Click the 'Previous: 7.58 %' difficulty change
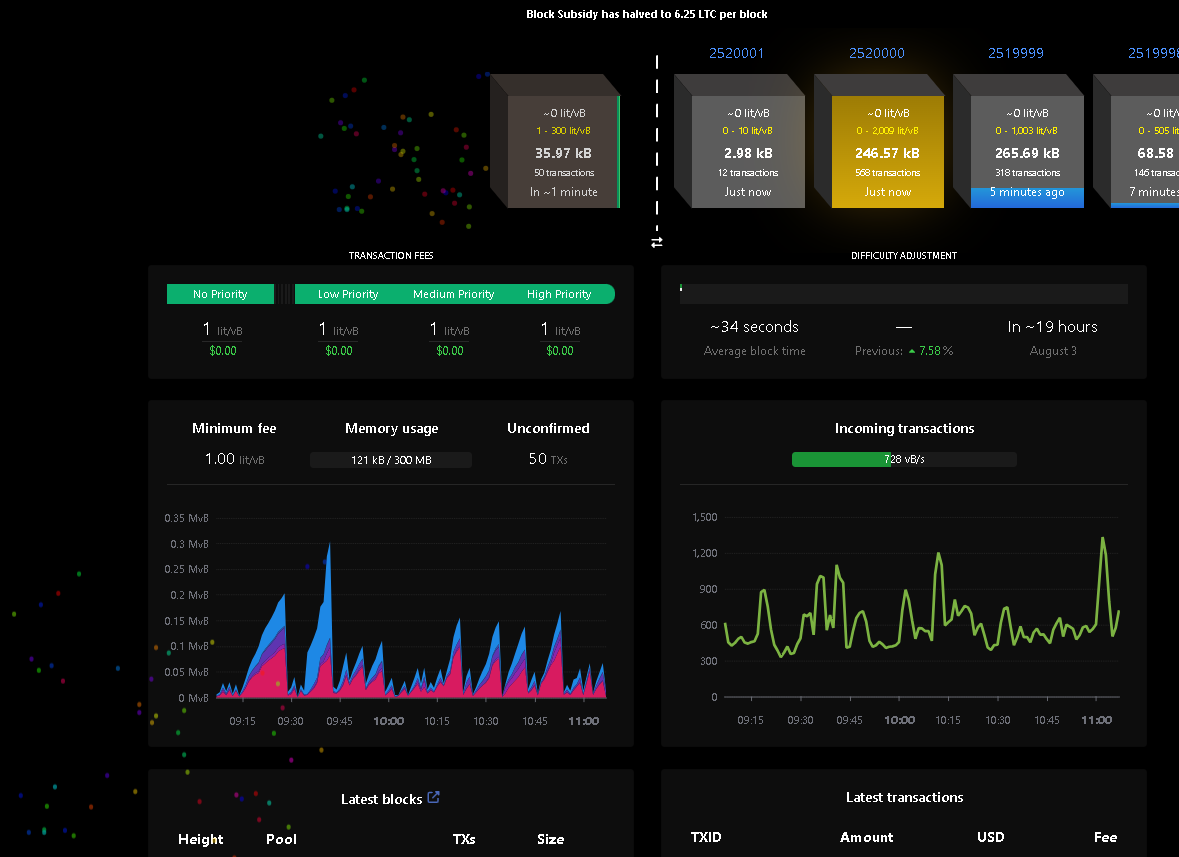Viewport: 1179px width, 857px height. pos(904,351)
